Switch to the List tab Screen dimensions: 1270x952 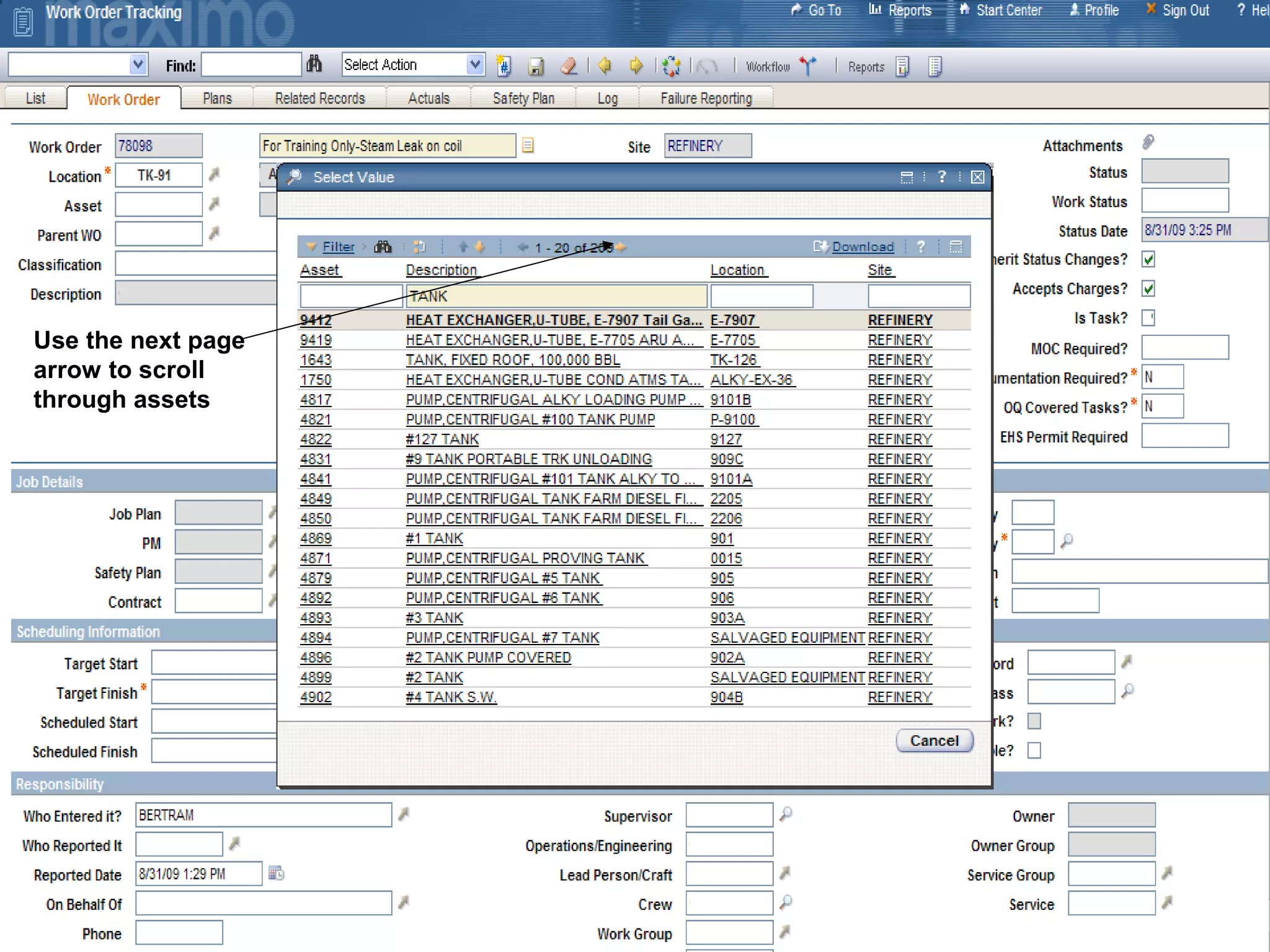point(35,99)
